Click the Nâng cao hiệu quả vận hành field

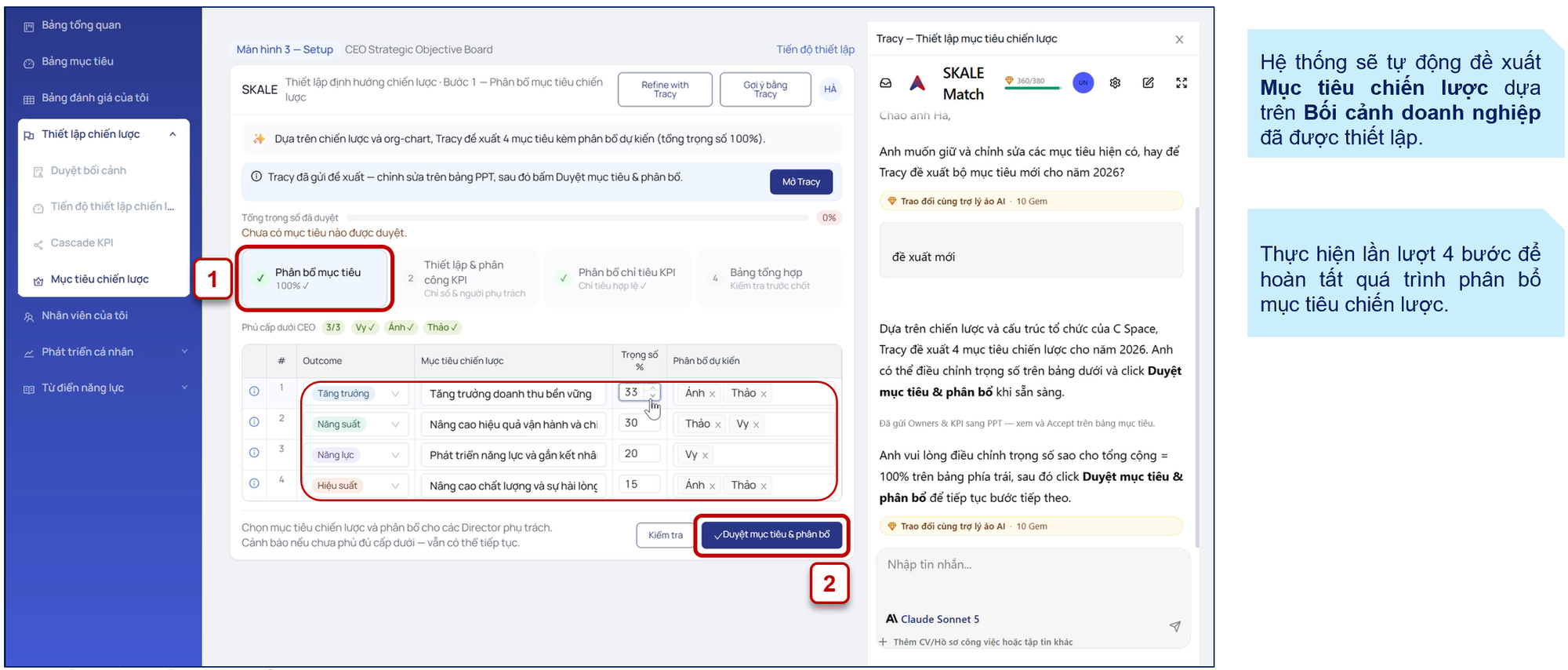tap(513, 424)
